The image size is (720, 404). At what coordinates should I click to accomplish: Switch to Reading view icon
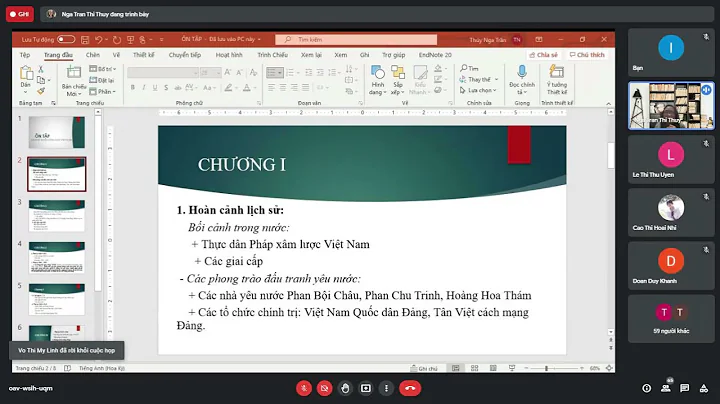point(493,368)
